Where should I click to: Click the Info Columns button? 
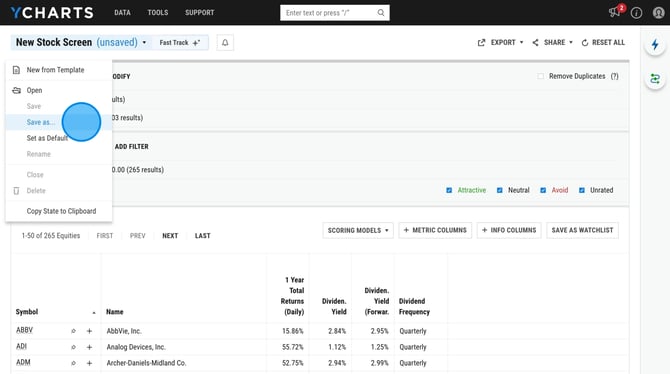pyautogui.click(x=509, y=230)
